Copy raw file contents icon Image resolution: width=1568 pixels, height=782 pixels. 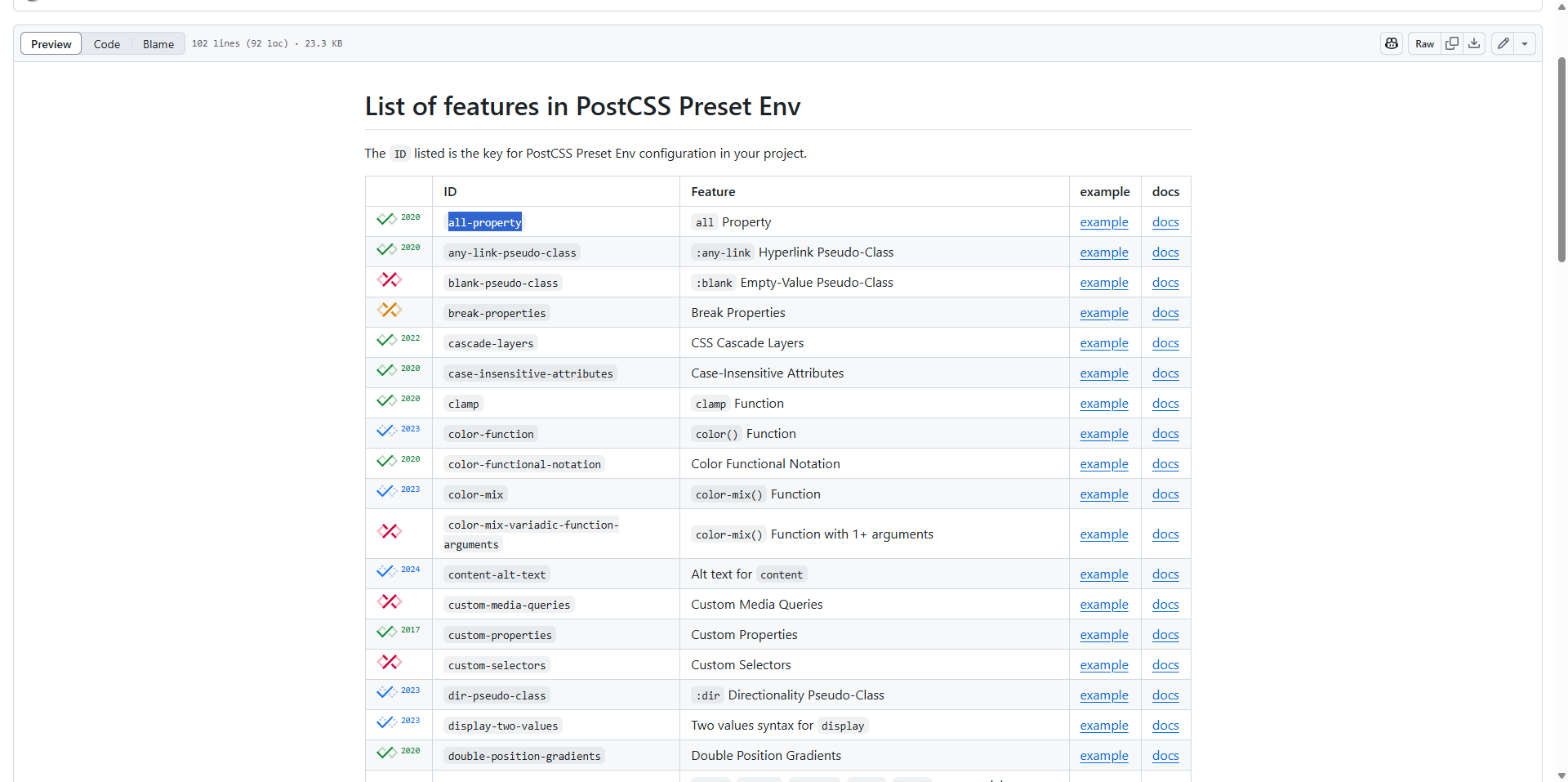[1452, 43]
